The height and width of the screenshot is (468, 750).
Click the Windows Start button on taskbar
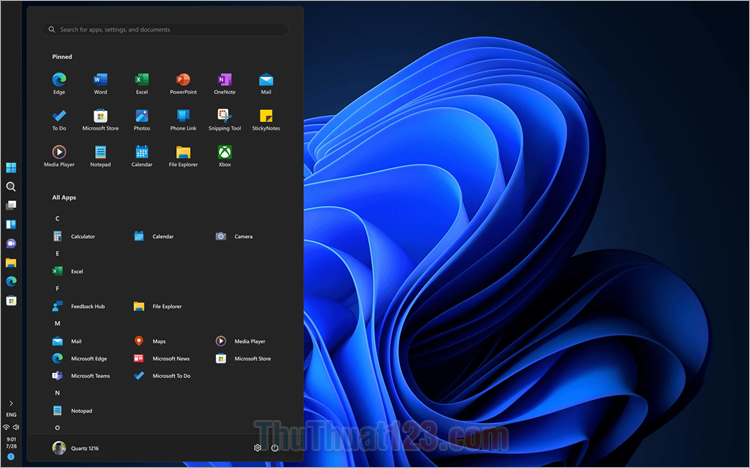pos(11,167)
